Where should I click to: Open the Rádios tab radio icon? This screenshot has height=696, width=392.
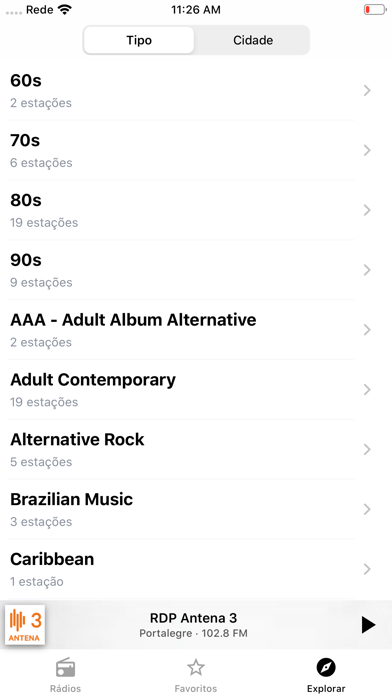coord(65,667)
